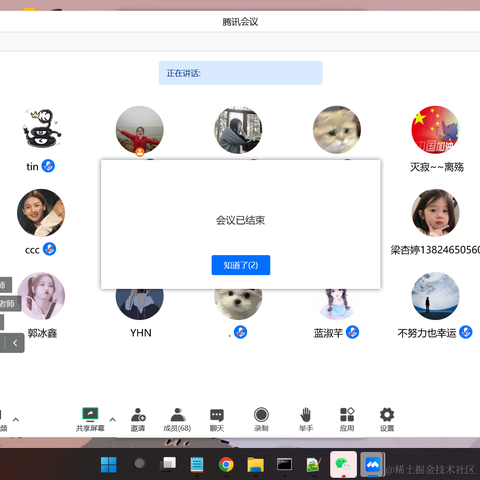The width and height of the screenshot is (480, 480).
Task: Toggle the mic icon beside the dot-named member
Action: (x=240, y=332)
